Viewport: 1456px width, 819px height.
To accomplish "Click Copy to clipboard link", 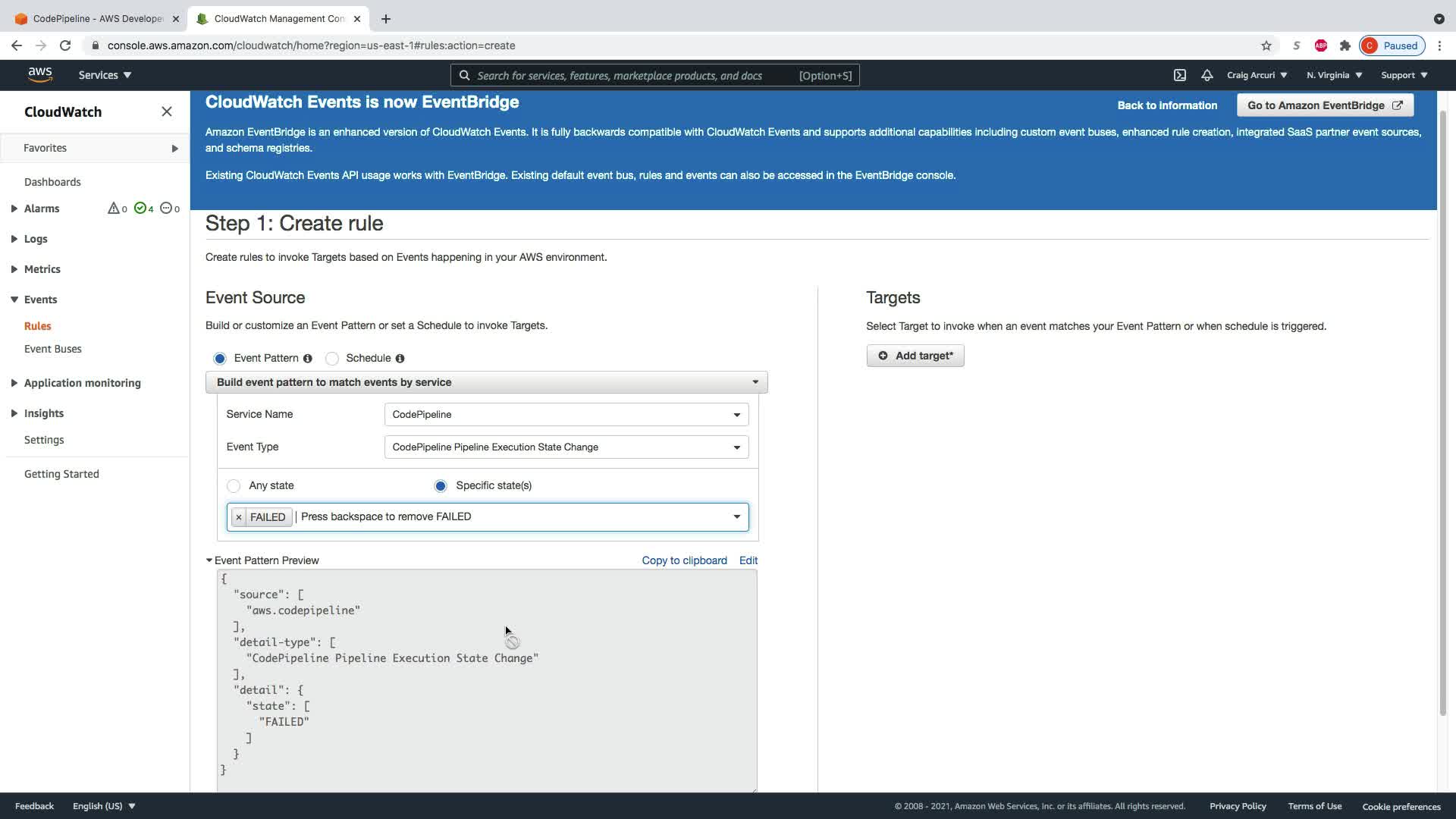I will 684,560.
